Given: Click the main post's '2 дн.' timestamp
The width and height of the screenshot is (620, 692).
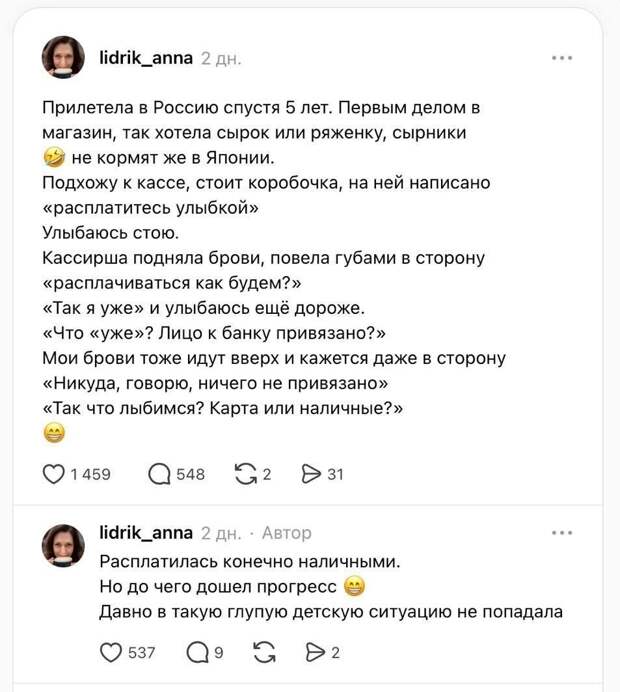Looking at the screenshot, I should (x=221, y=59).
